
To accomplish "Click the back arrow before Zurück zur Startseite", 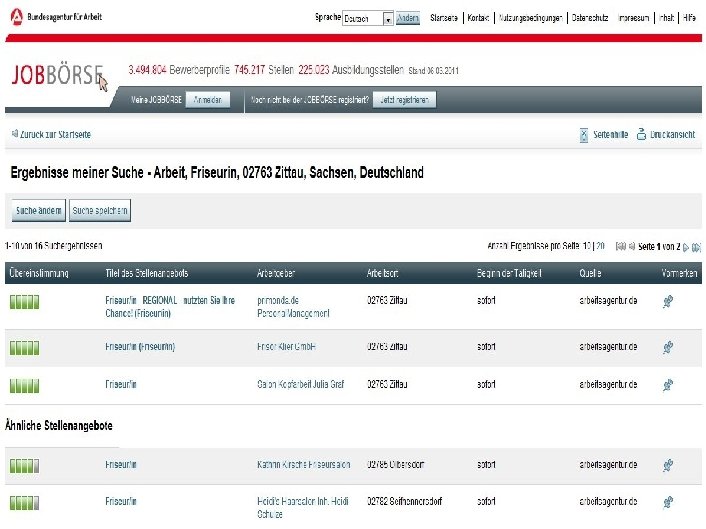I will 14,134.
